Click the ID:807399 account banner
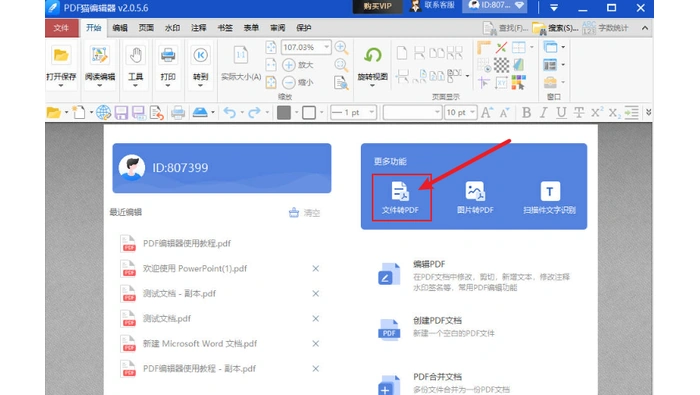This screenshot has height=395, width=700. coord(222,168)
